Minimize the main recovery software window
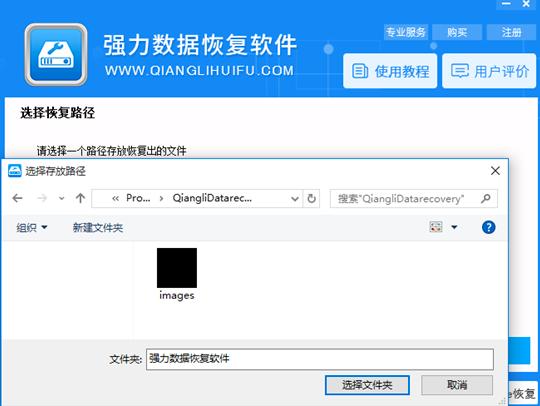 (x=506, y=4)
